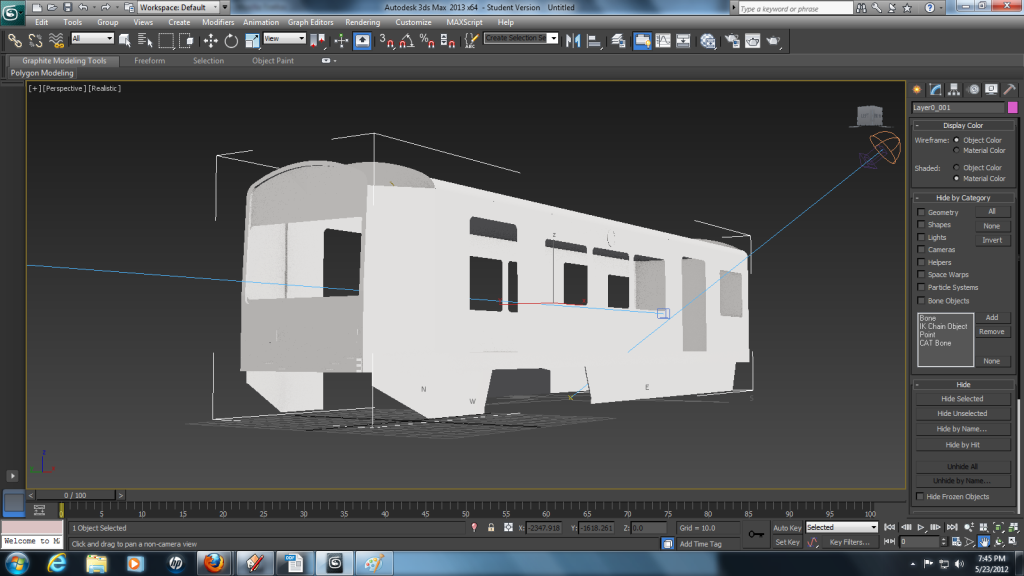The image size is (1024, 576).
Task: Open Rendered Frame Window icon
Action: click(x=752, y=41)
